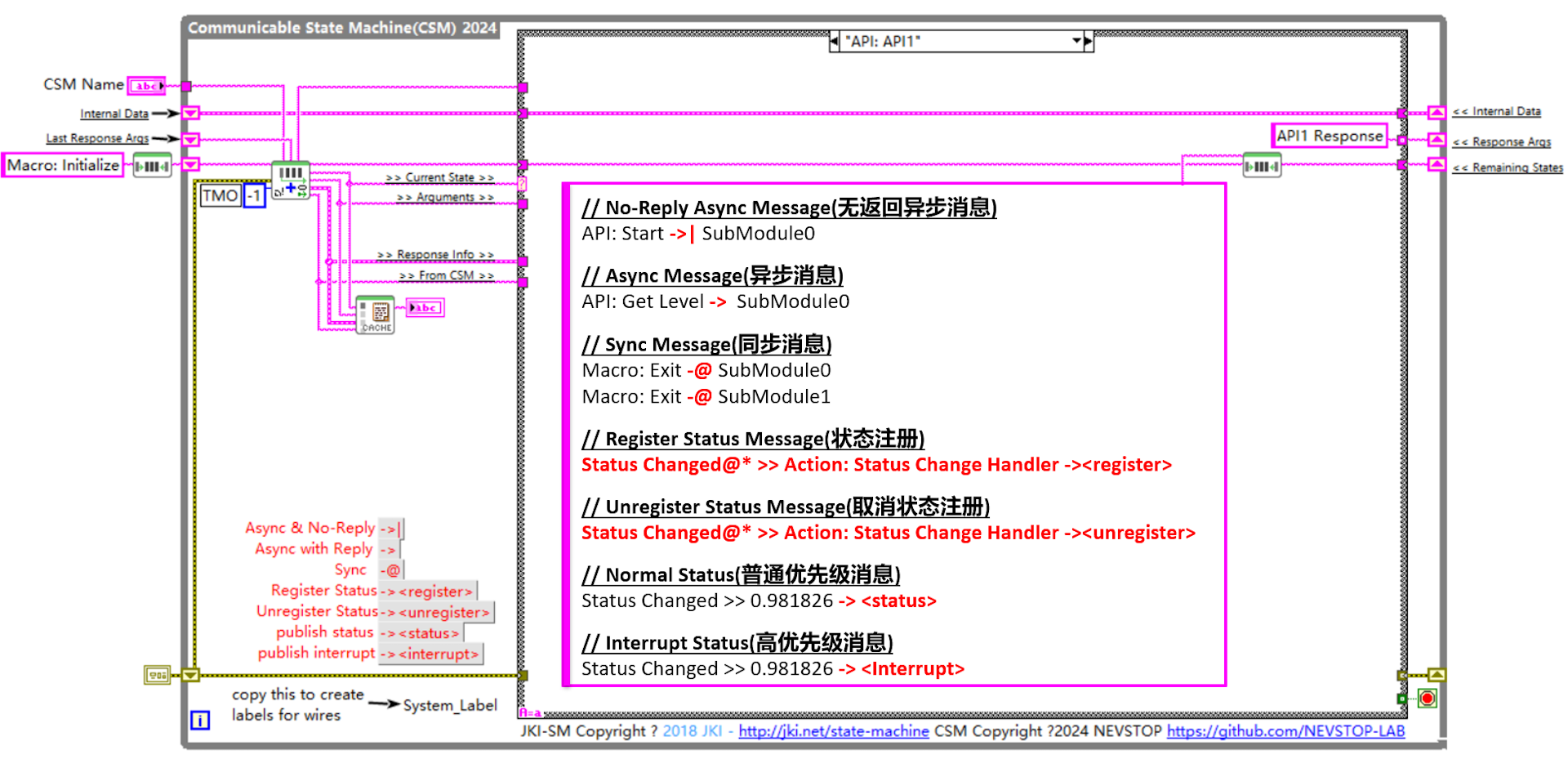Click the shift register arrow on Internal Data
The image size is (1568, 768).
point(189,113)
